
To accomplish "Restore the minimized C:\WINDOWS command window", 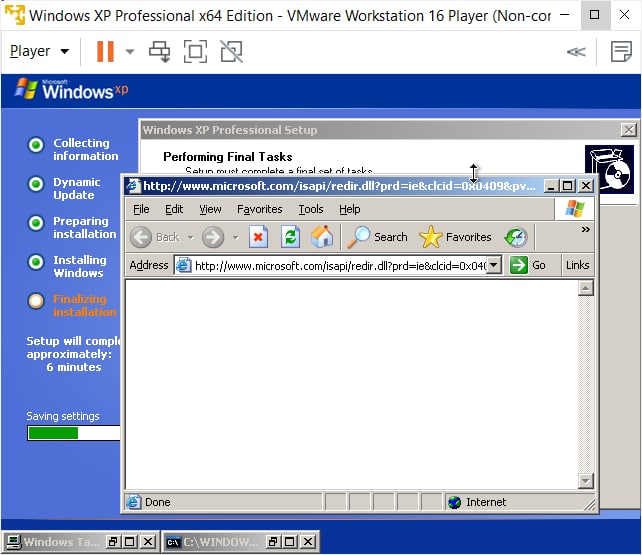I will [272, 542].
